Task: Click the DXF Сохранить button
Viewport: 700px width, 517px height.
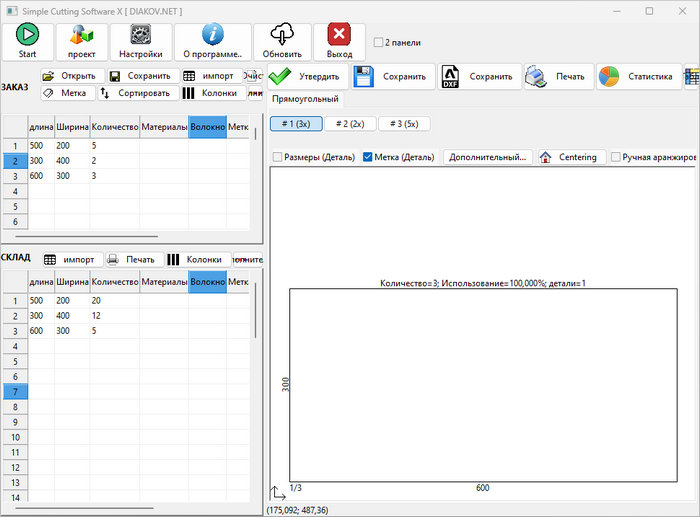Action: [x=479, y=76]
